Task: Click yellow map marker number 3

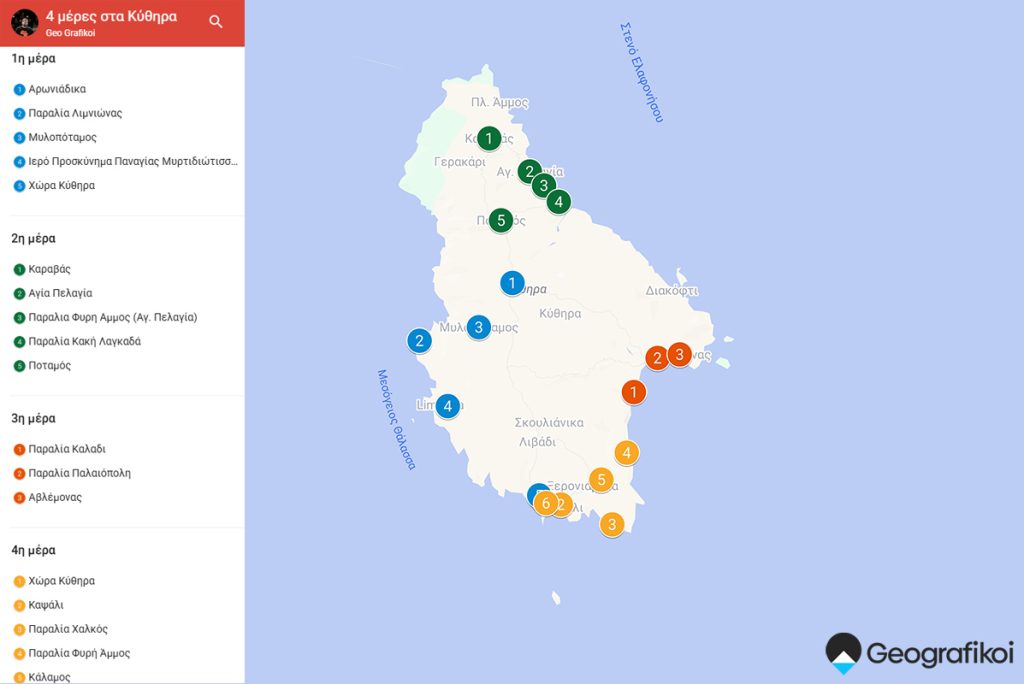Action: 612,524
